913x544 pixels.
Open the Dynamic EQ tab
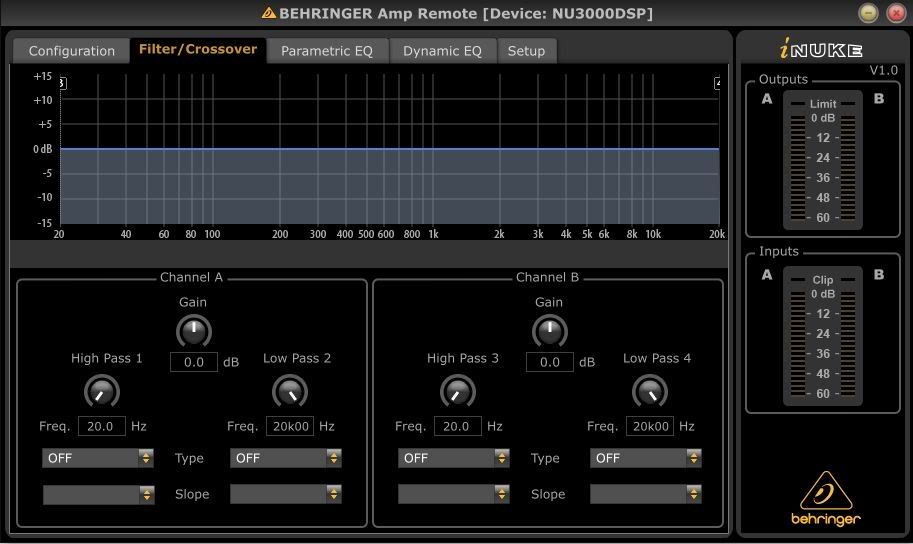[x=443, y=51]
